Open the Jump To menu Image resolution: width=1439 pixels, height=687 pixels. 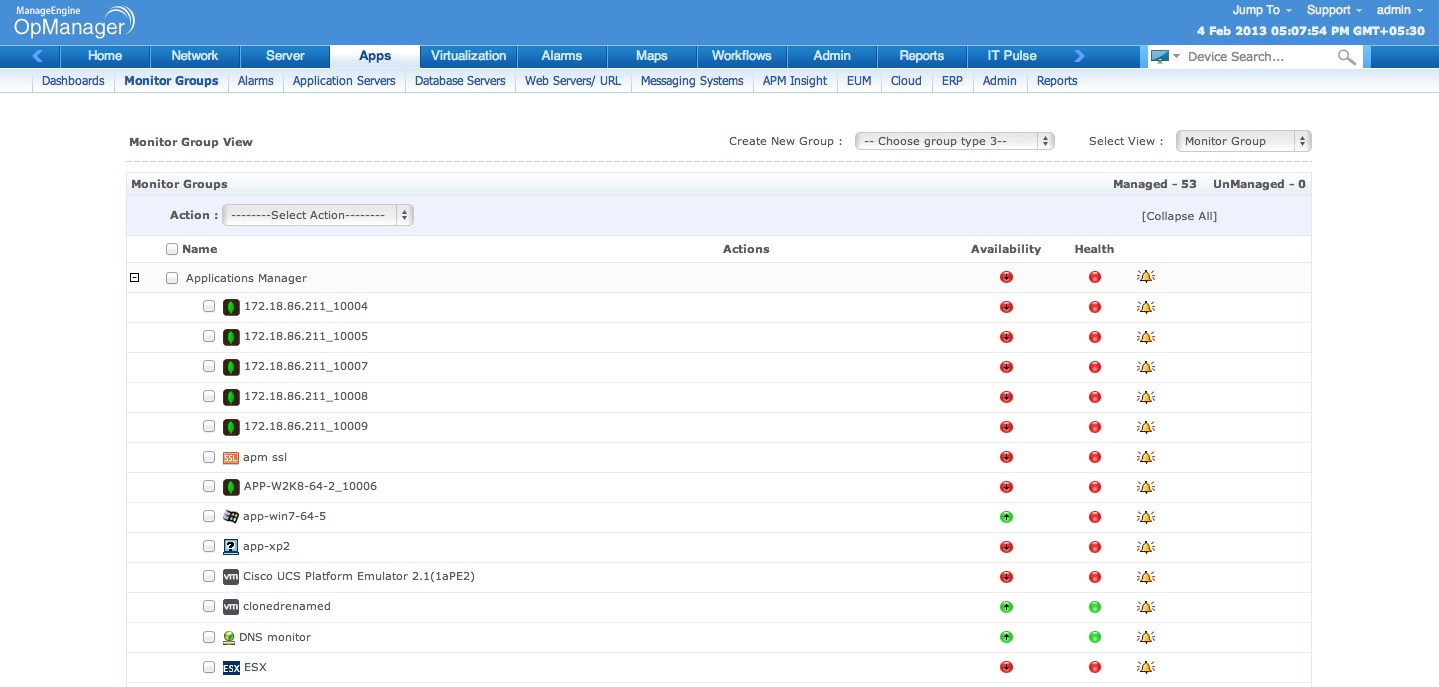coord(1261,10)
